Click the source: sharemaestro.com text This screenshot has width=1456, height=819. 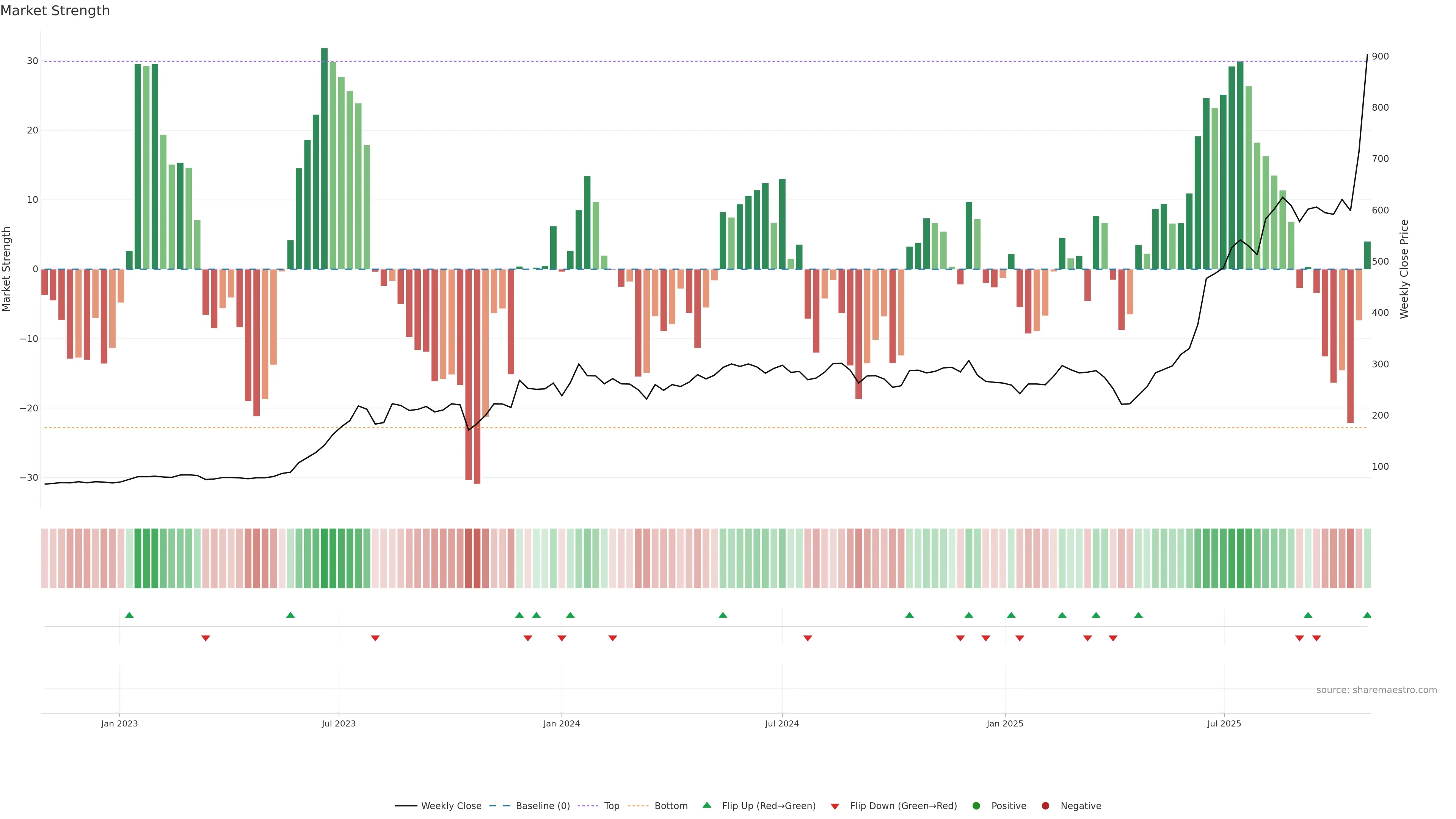point(1376,690)
